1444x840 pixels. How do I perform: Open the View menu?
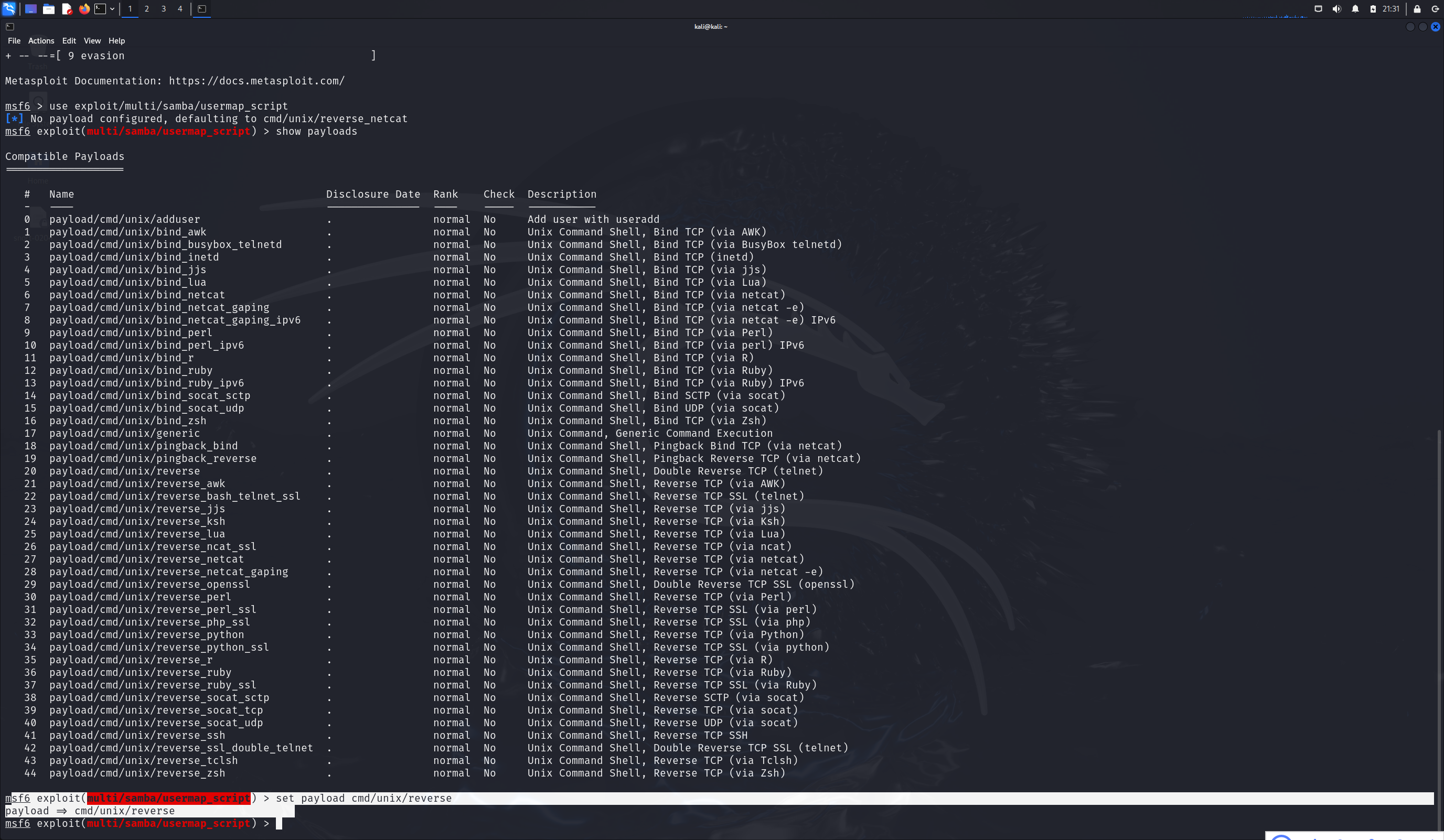point(92,41)
